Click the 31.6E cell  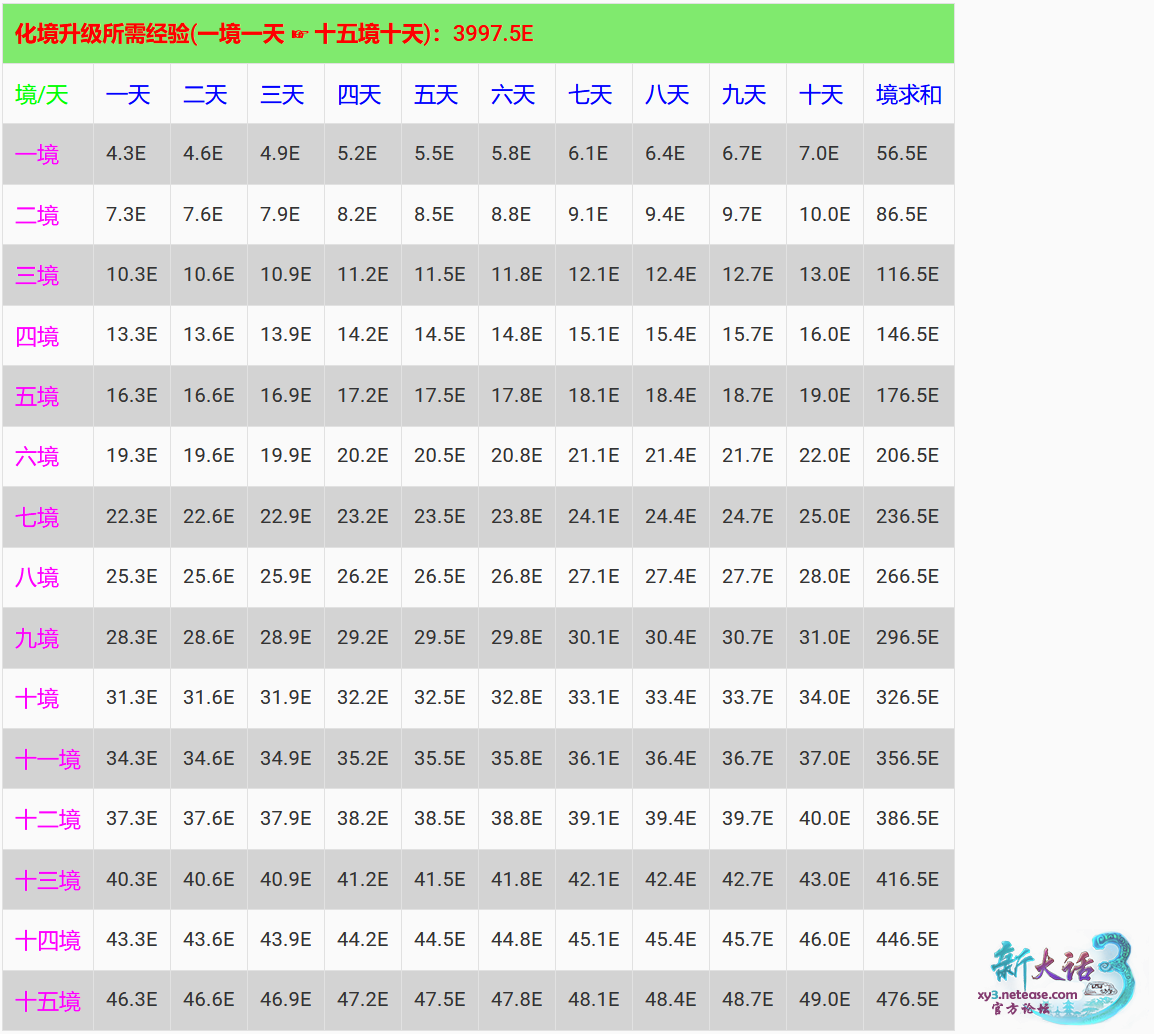pos(209,698)
